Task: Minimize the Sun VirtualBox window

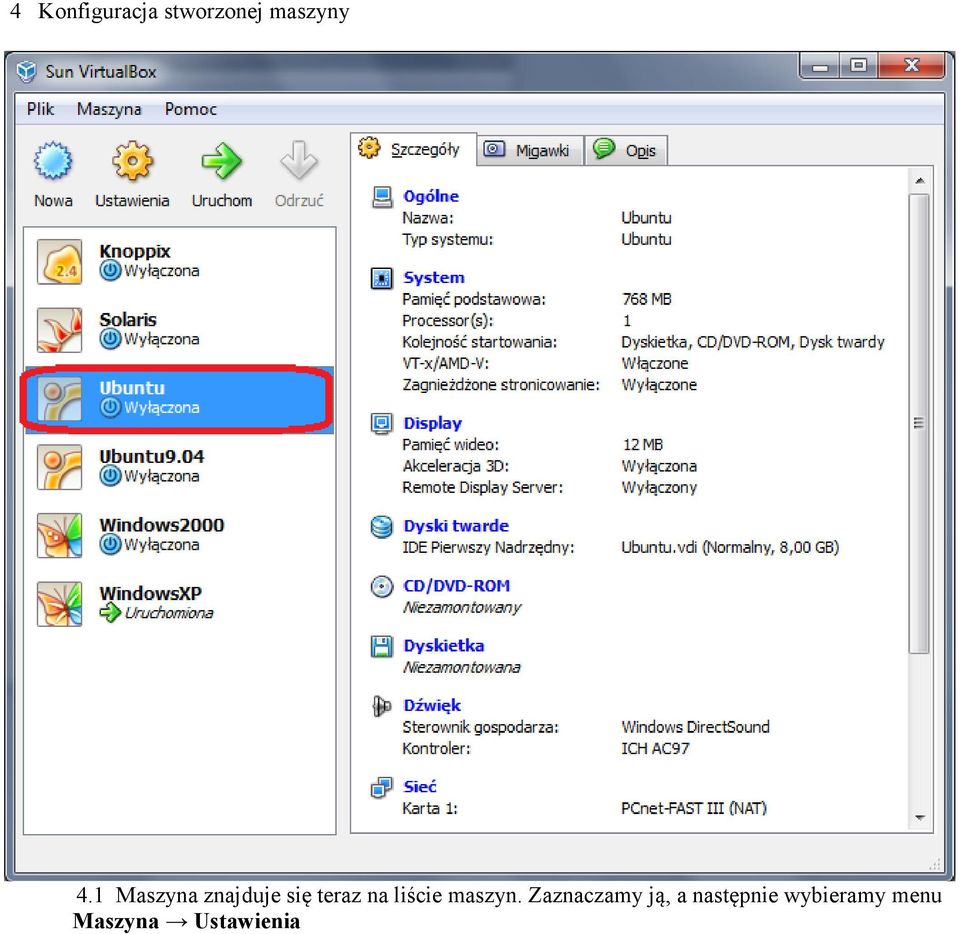Action: point(820,66)
